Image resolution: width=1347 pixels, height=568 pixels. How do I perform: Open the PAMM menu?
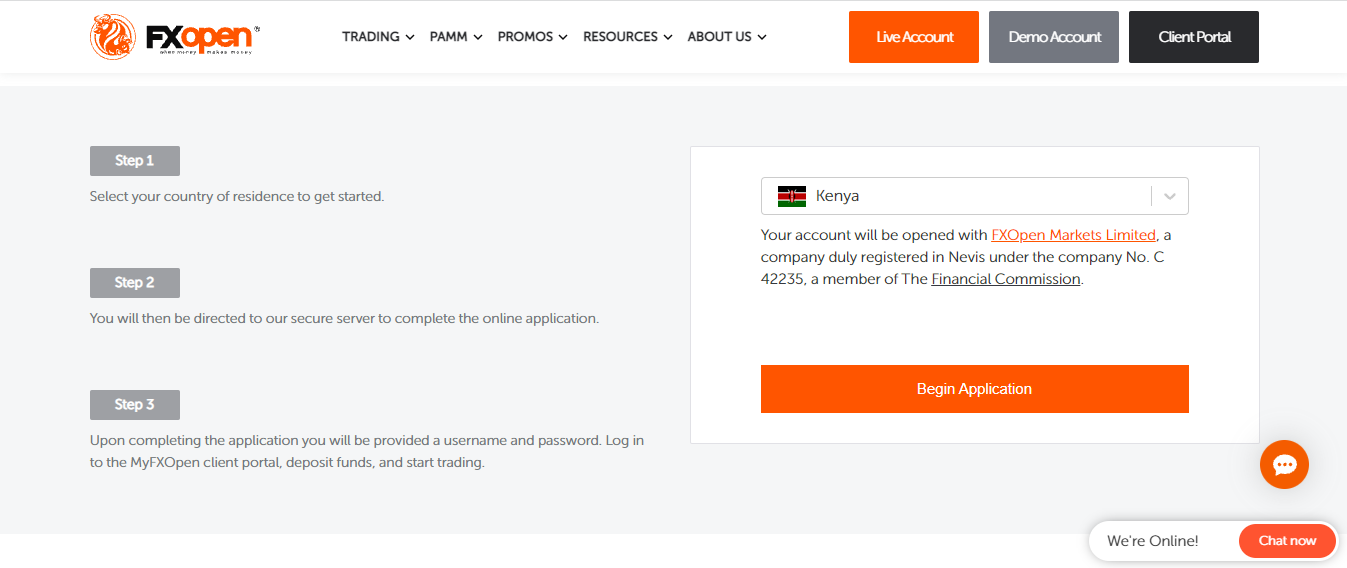click(456, 37)
